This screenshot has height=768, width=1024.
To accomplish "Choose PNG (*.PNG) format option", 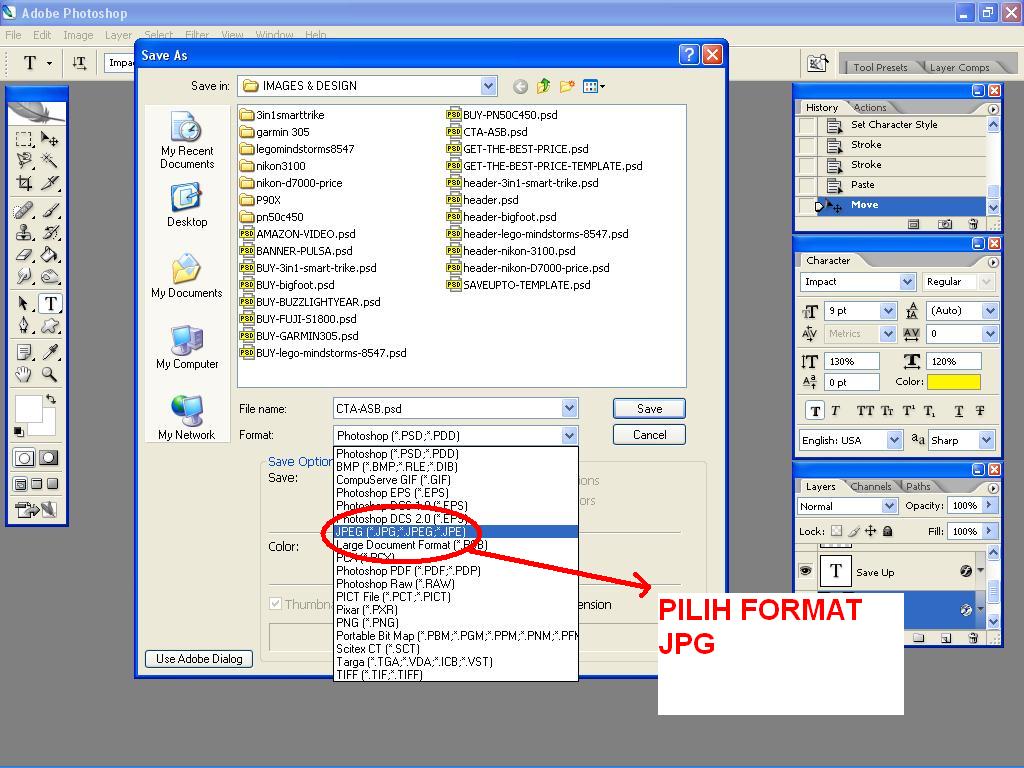I will [x=456, y=622].
